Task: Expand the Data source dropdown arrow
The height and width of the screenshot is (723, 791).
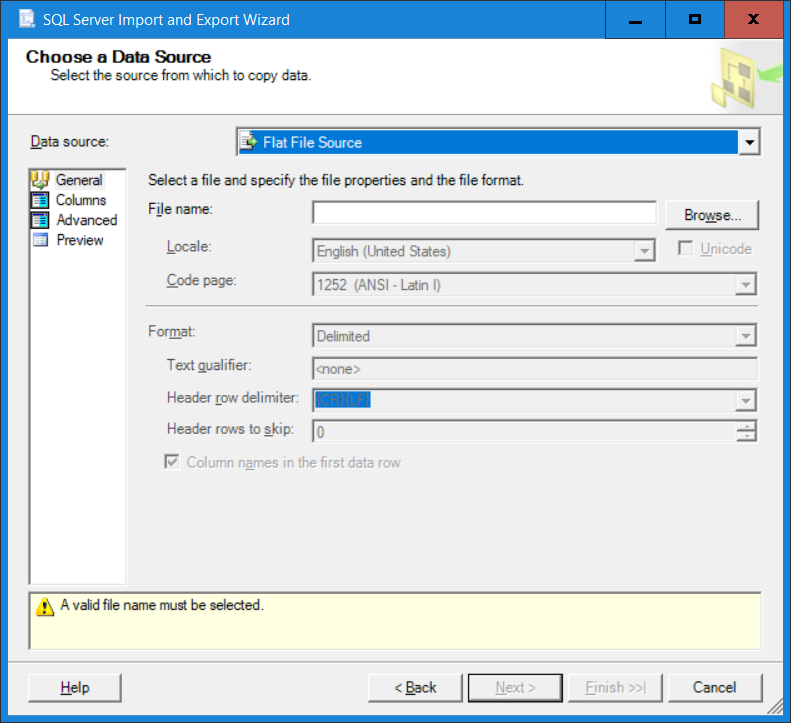Action: [x=749, y=142]
